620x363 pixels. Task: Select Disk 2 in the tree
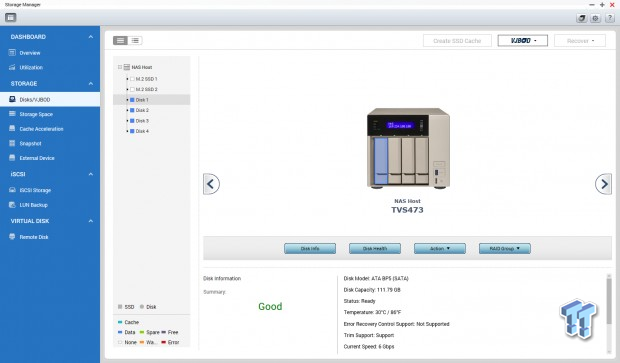point(142,110)
